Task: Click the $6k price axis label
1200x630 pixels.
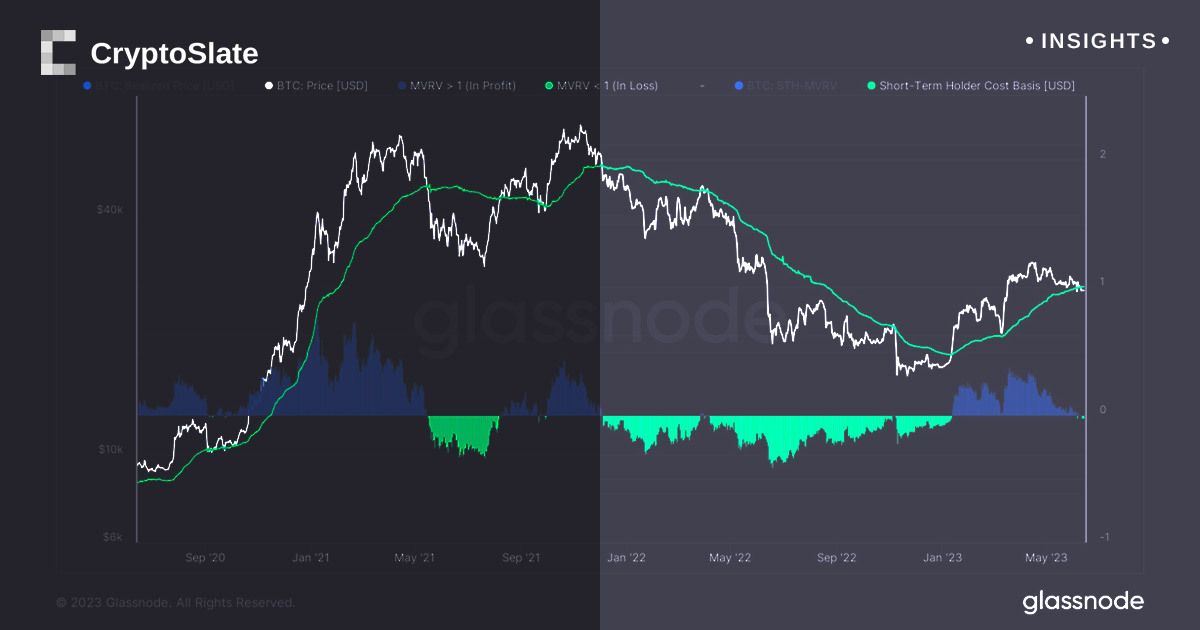Action: [112, 537]
